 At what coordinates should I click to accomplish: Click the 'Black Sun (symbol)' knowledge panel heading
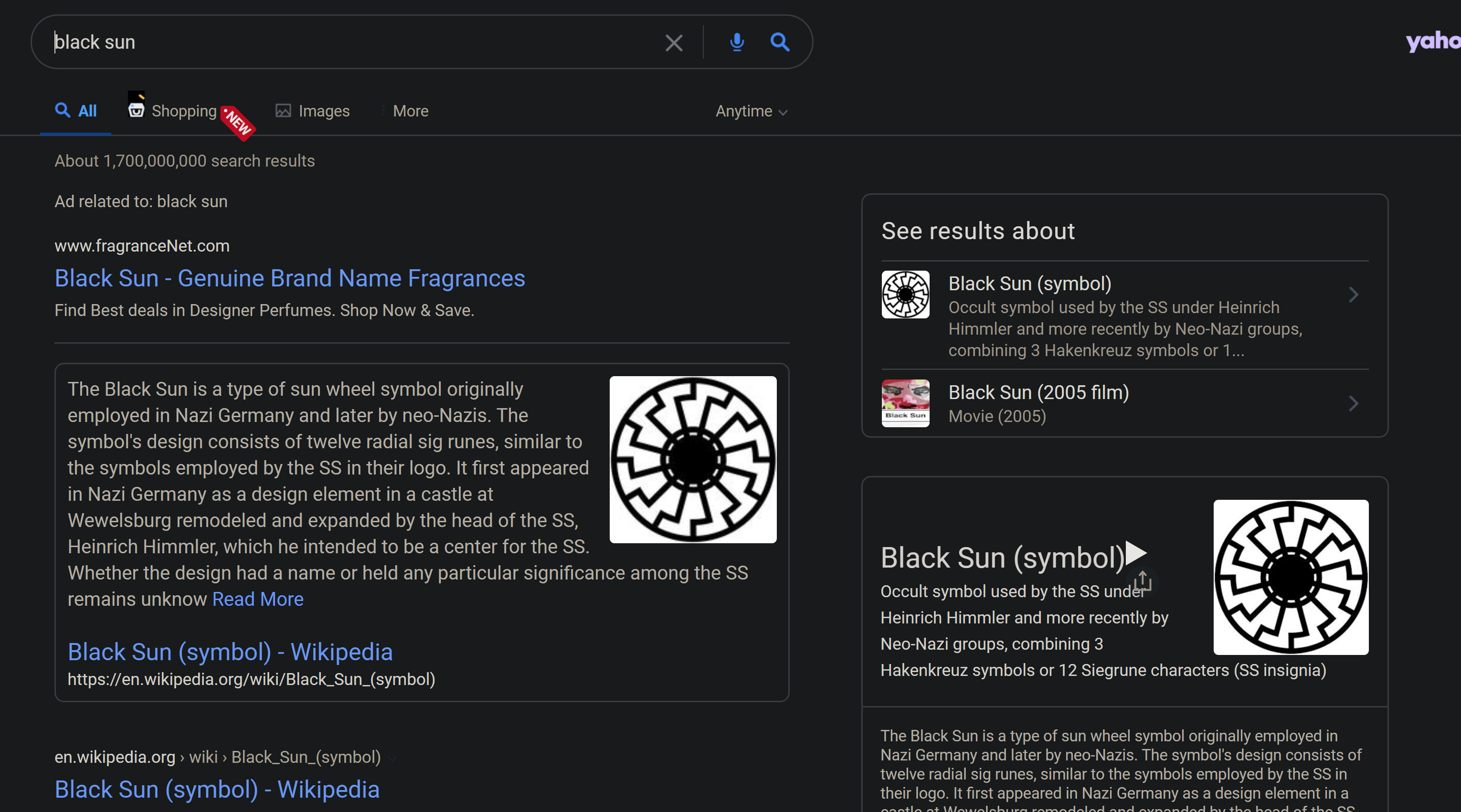pos(1002,558)
